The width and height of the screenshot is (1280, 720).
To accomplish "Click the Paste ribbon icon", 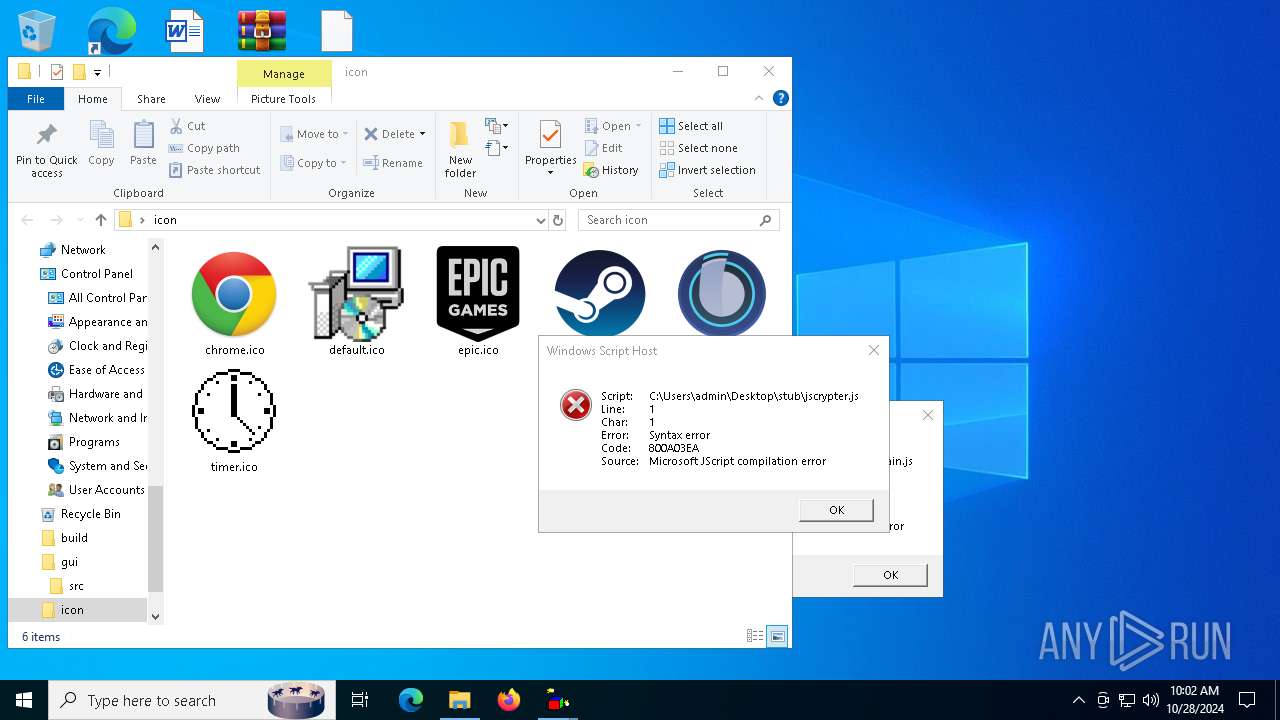I will point(143,143).
